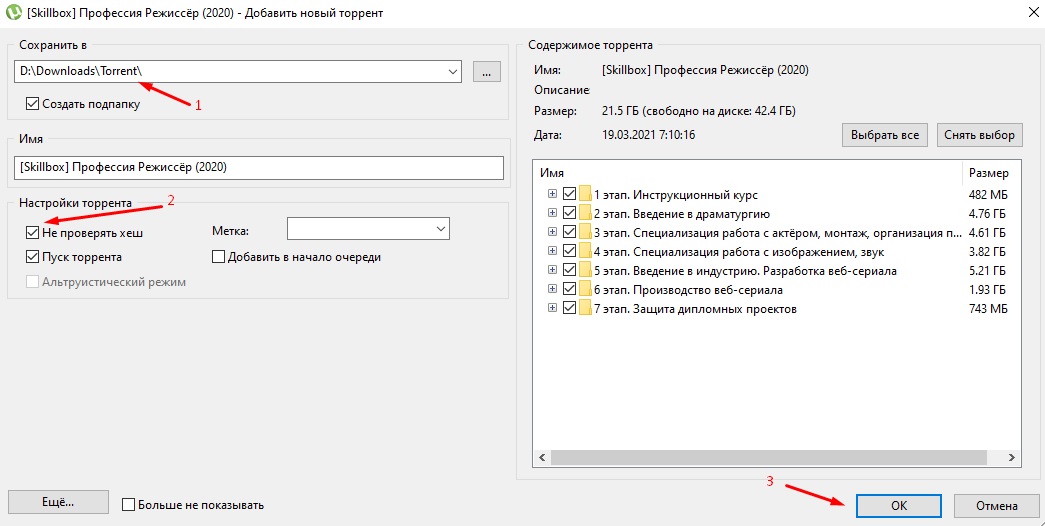The width and height of the screenshot is (1045, 526).
Task: Click folder icon of '1 этап. Инструкционный курс'
Action: (x=585, y=195)
